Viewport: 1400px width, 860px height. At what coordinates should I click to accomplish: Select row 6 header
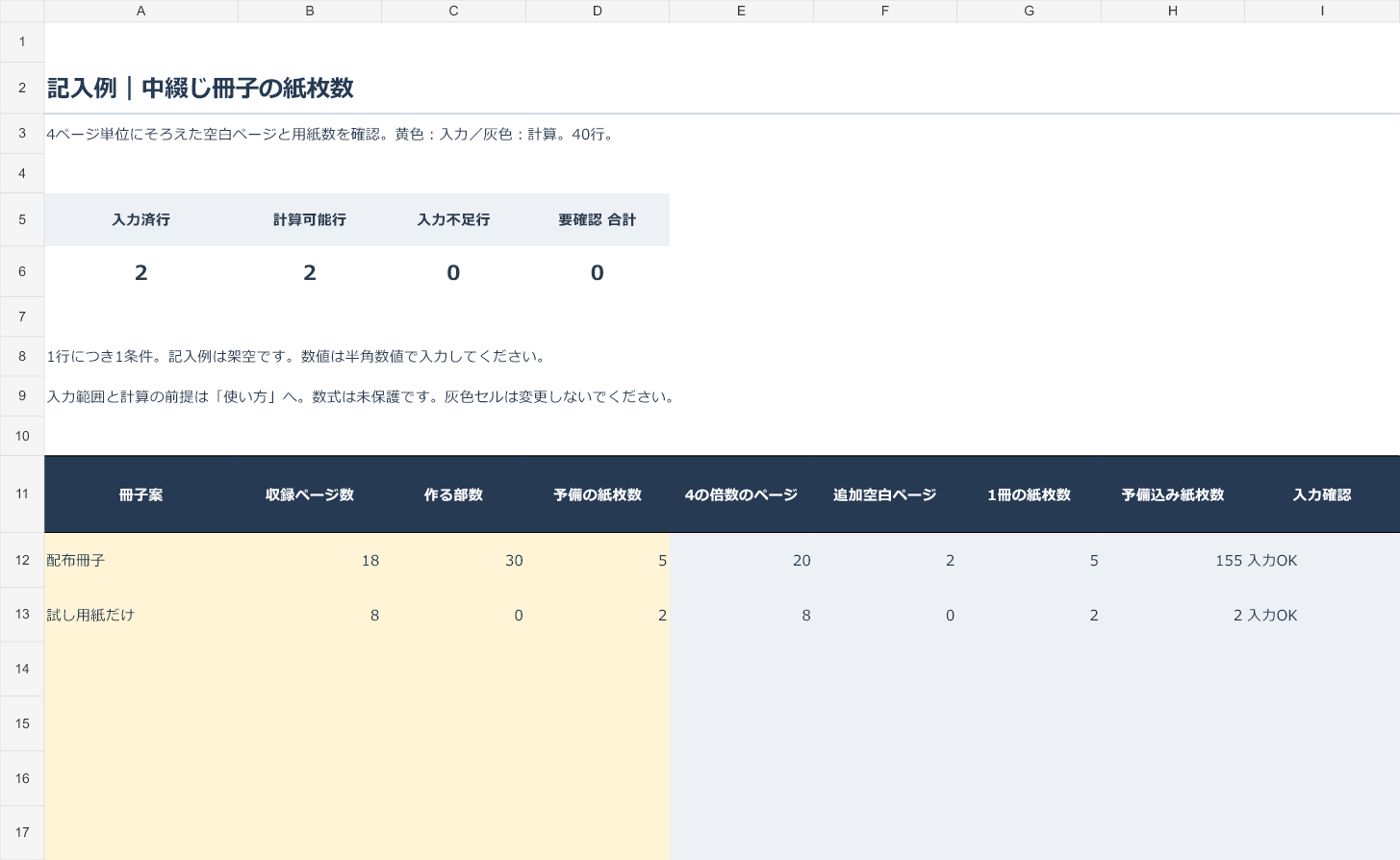[22, 272]
